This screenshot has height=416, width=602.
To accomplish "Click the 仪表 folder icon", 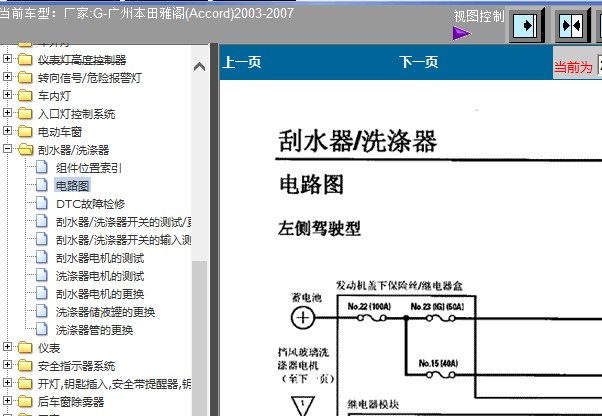I will (25, 348).
